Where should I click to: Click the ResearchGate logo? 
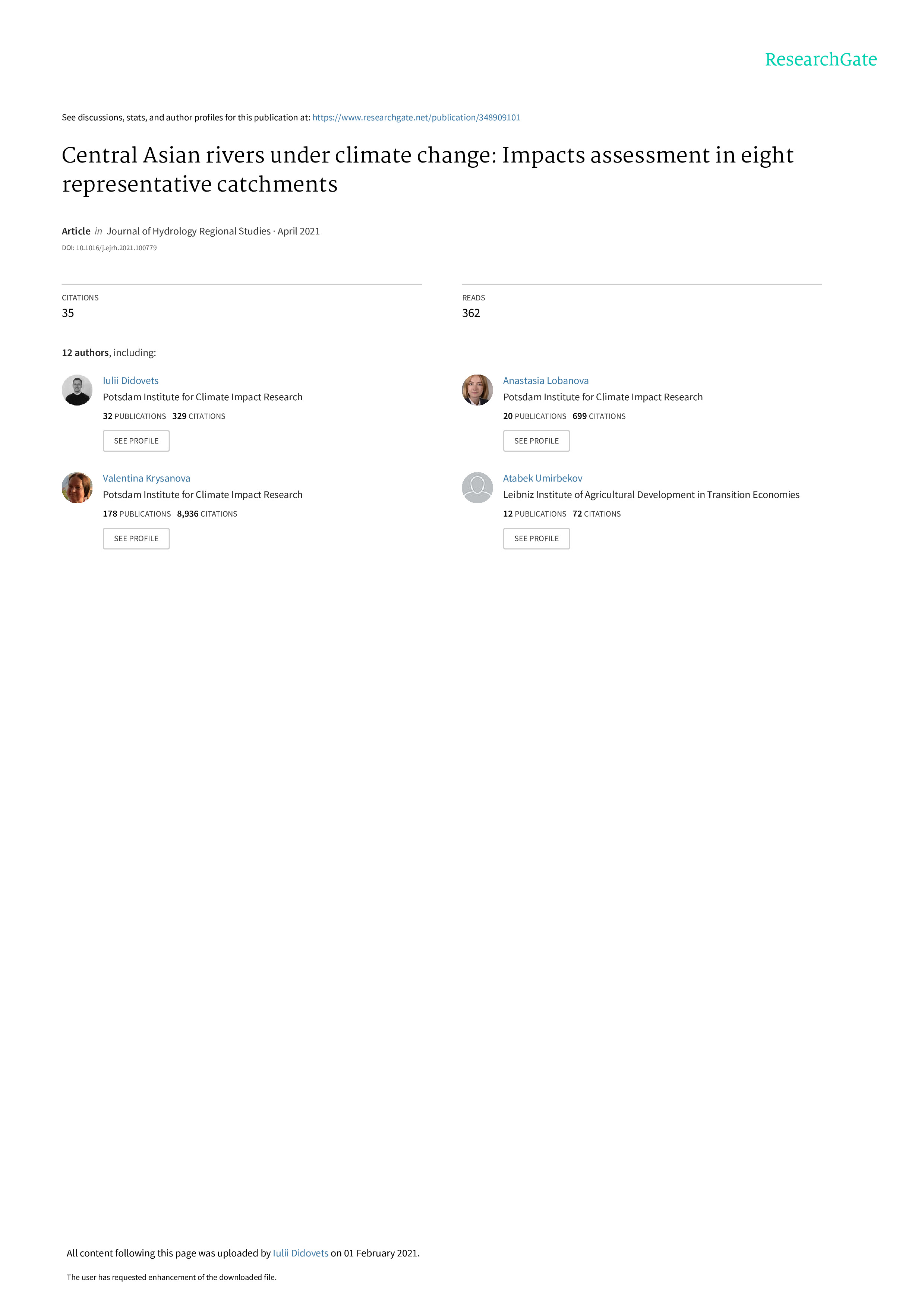[820, 60]
